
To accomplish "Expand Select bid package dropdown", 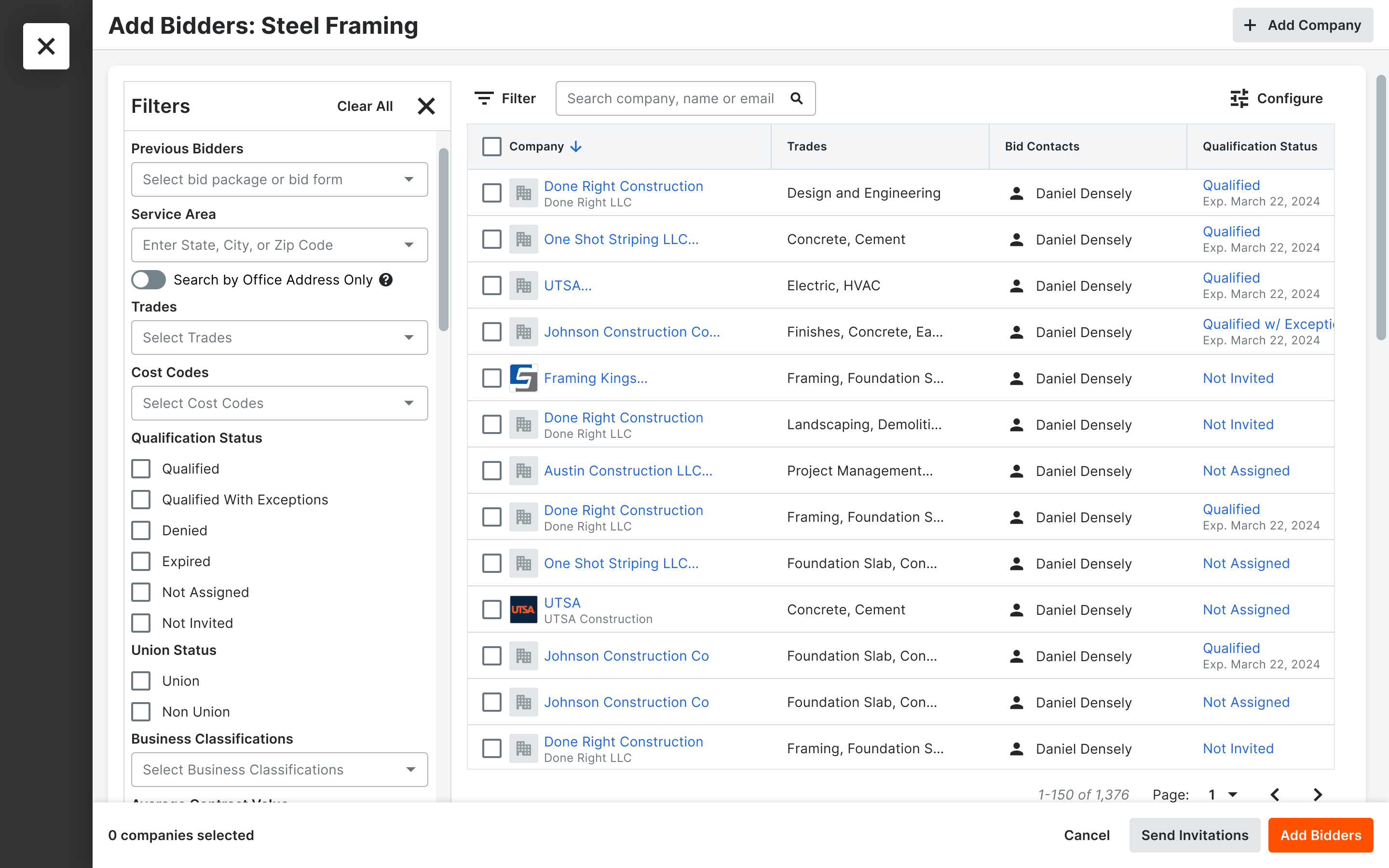I will click(279, 180).
